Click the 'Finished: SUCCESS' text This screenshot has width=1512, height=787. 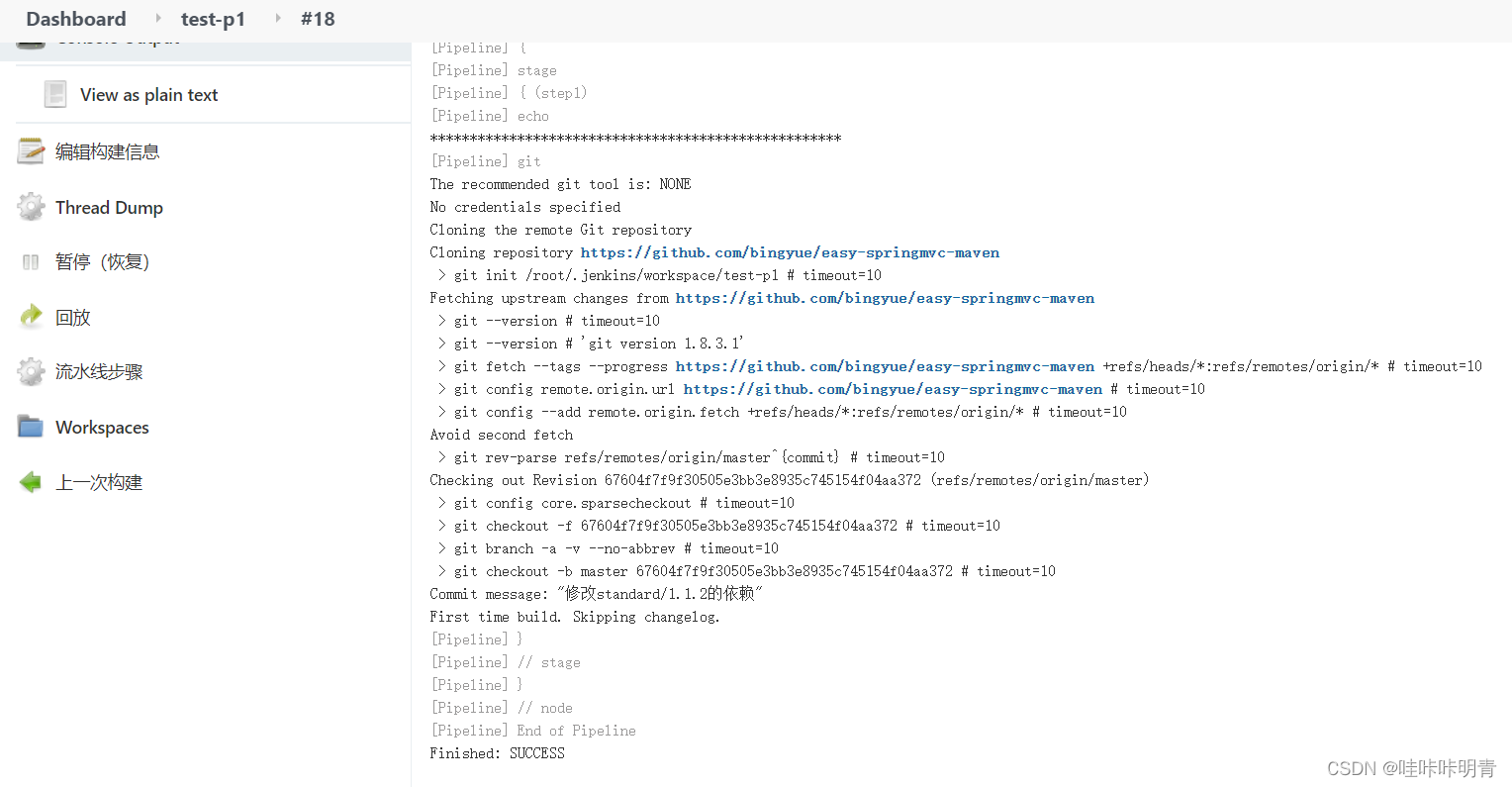(497, 753)
